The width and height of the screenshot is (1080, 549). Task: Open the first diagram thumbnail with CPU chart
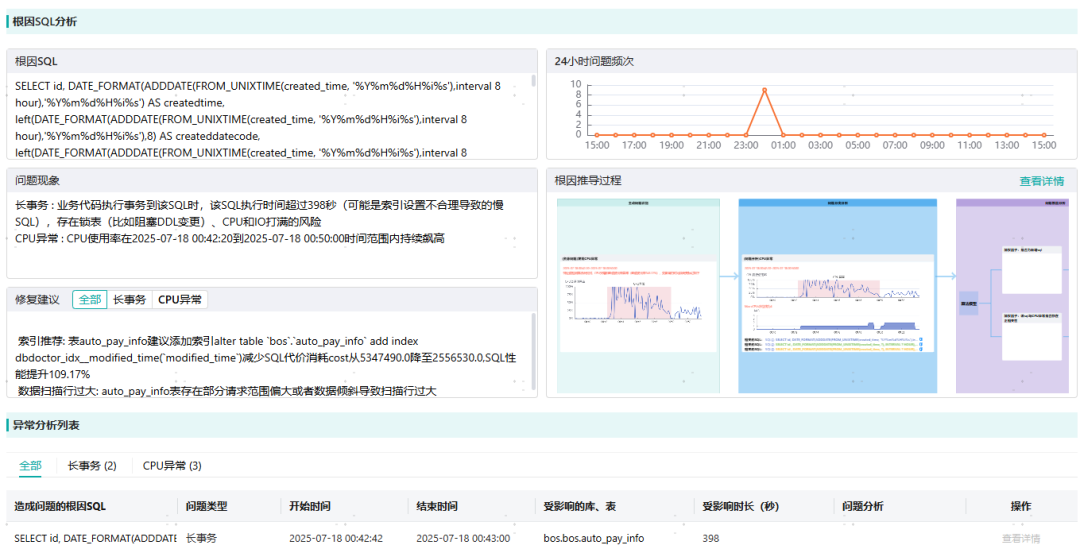pyautogui.click(x=638, y=296)
